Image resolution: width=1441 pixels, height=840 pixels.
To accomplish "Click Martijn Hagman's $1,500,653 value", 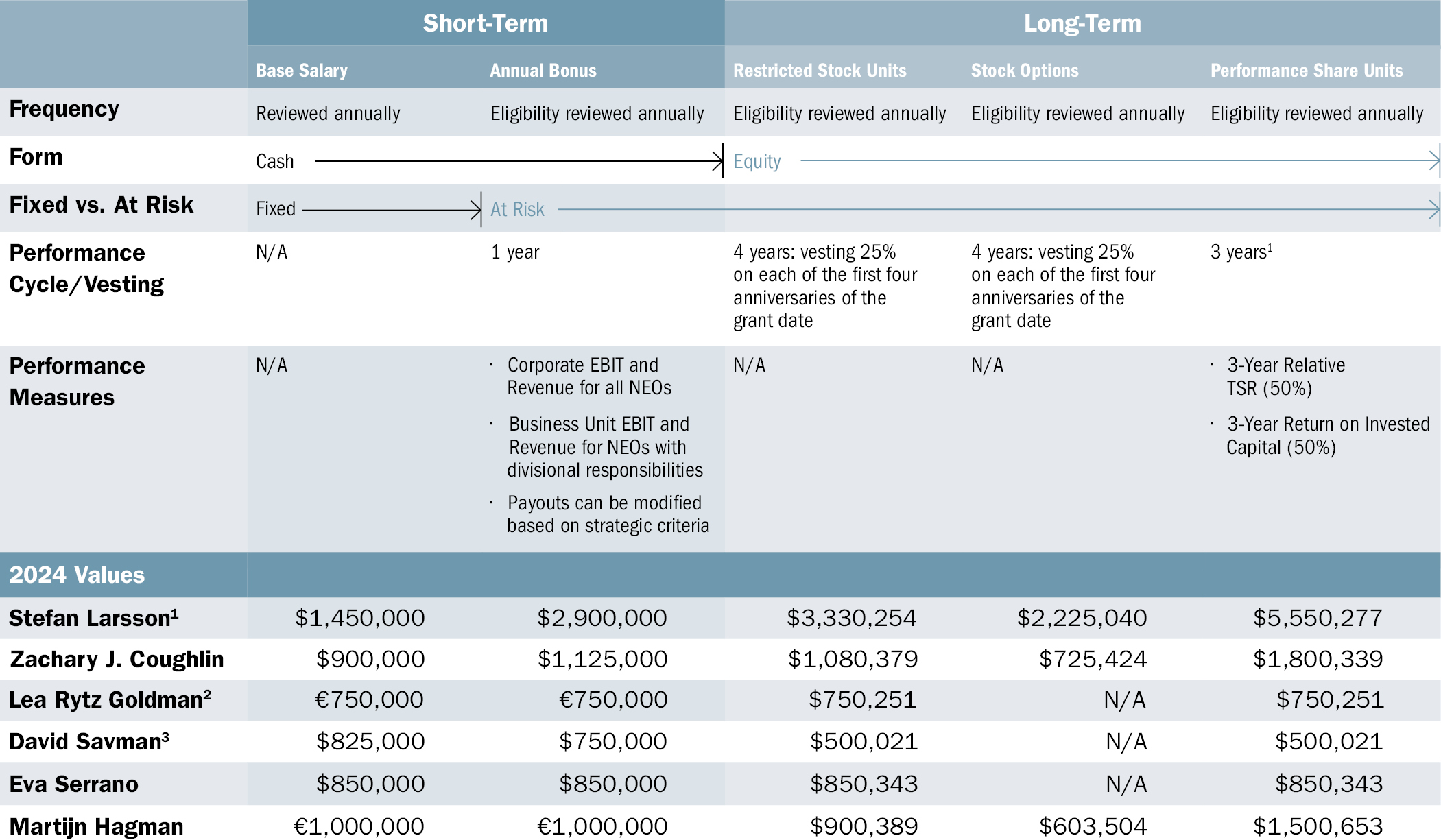I will (1317, 826).
